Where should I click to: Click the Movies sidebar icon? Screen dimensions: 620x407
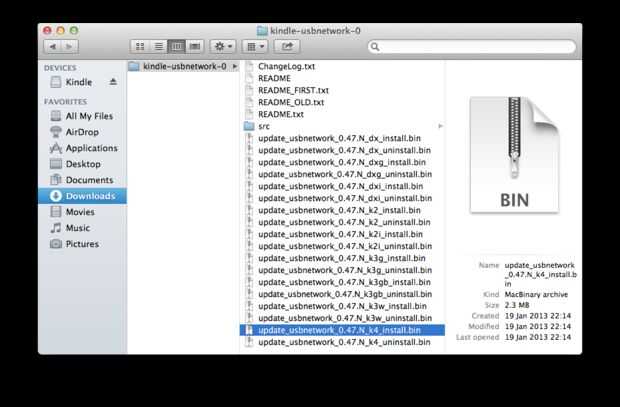(56, 212)
